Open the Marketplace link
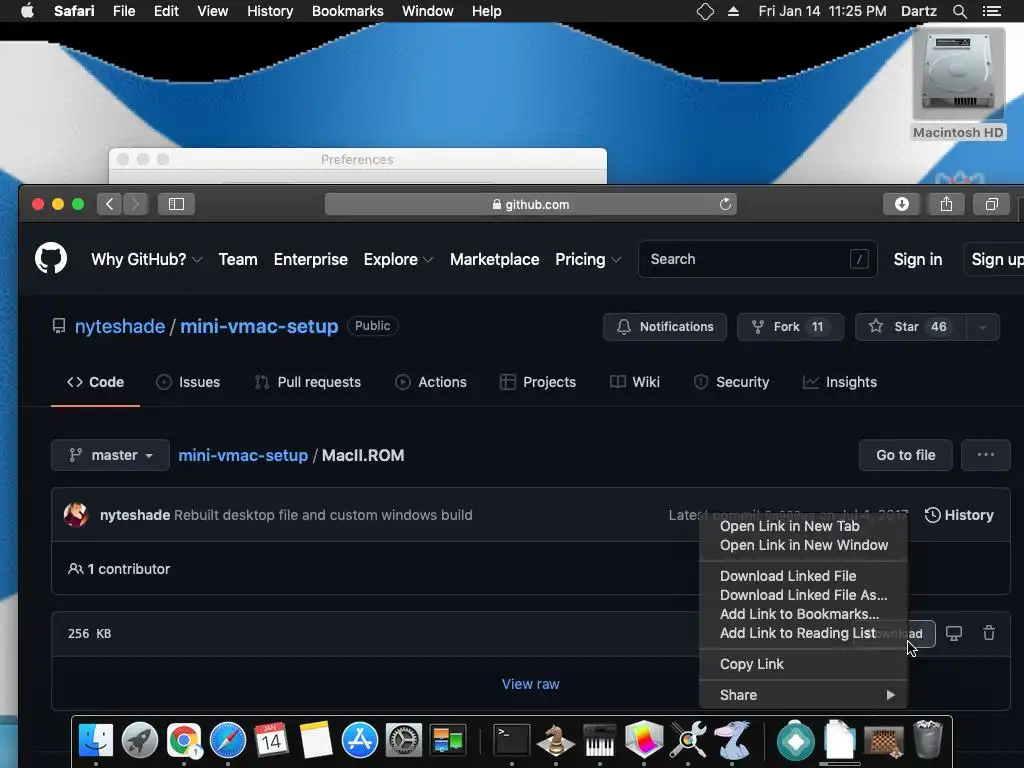1024x768 pixels. point(494,259)
